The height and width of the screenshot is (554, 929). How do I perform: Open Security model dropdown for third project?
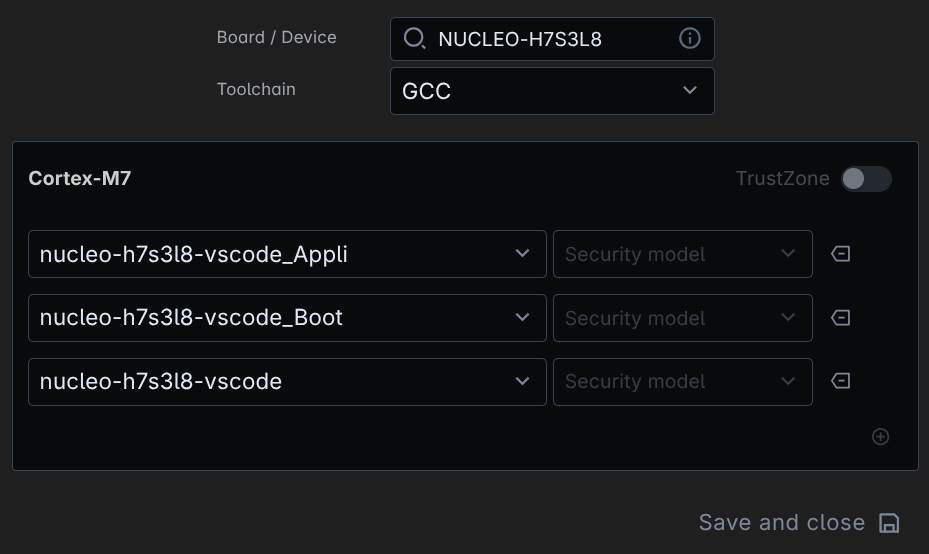(682, 381)
